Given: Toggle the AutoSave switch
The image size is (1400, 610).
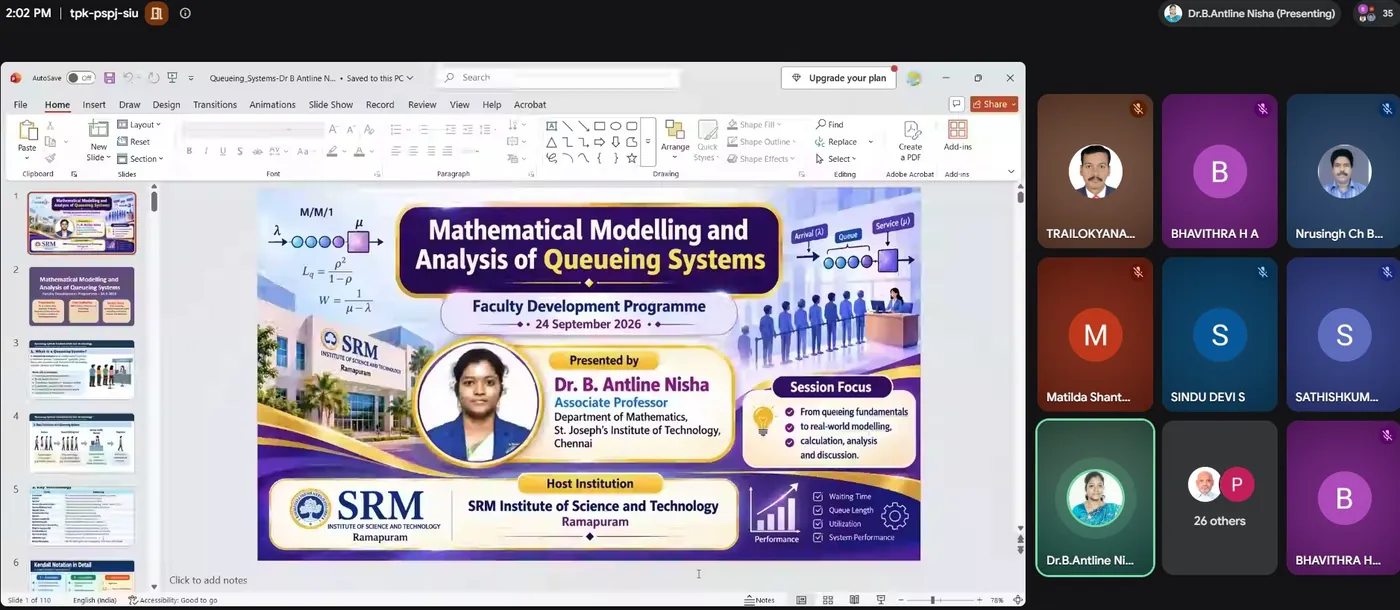Looking at the screenshot, I should point(80,78).
